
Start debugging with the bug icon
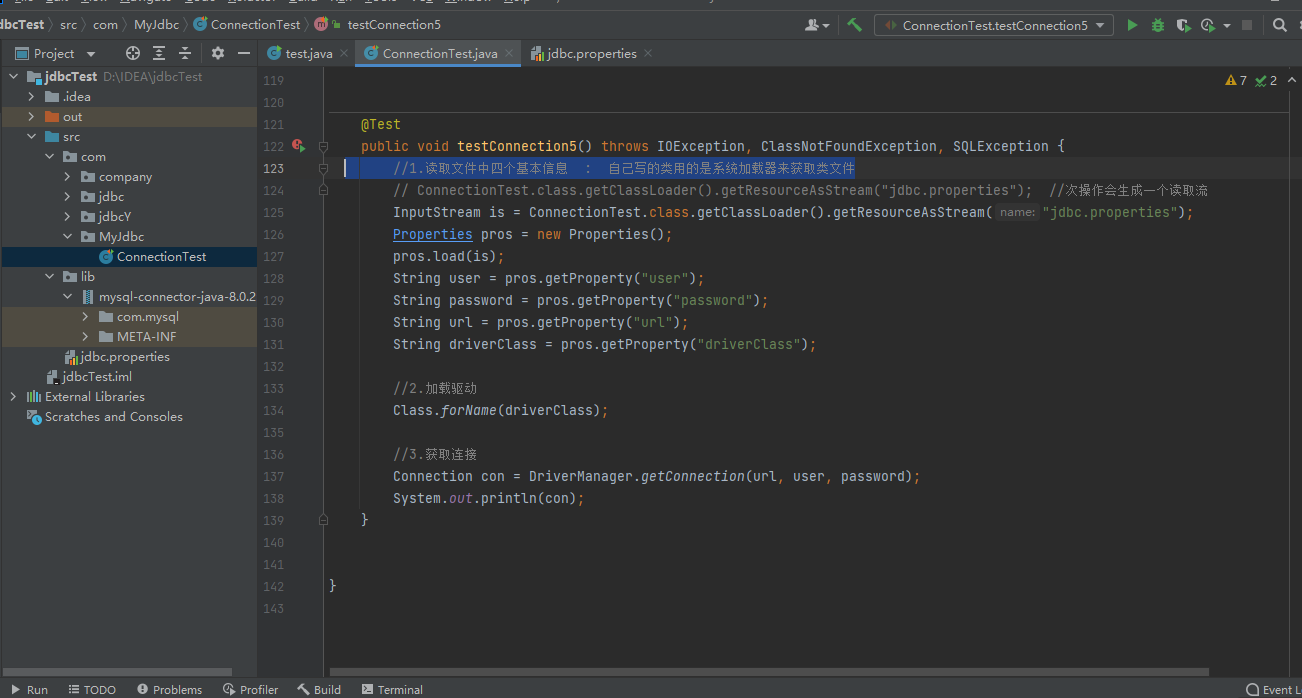point(1158,25)
